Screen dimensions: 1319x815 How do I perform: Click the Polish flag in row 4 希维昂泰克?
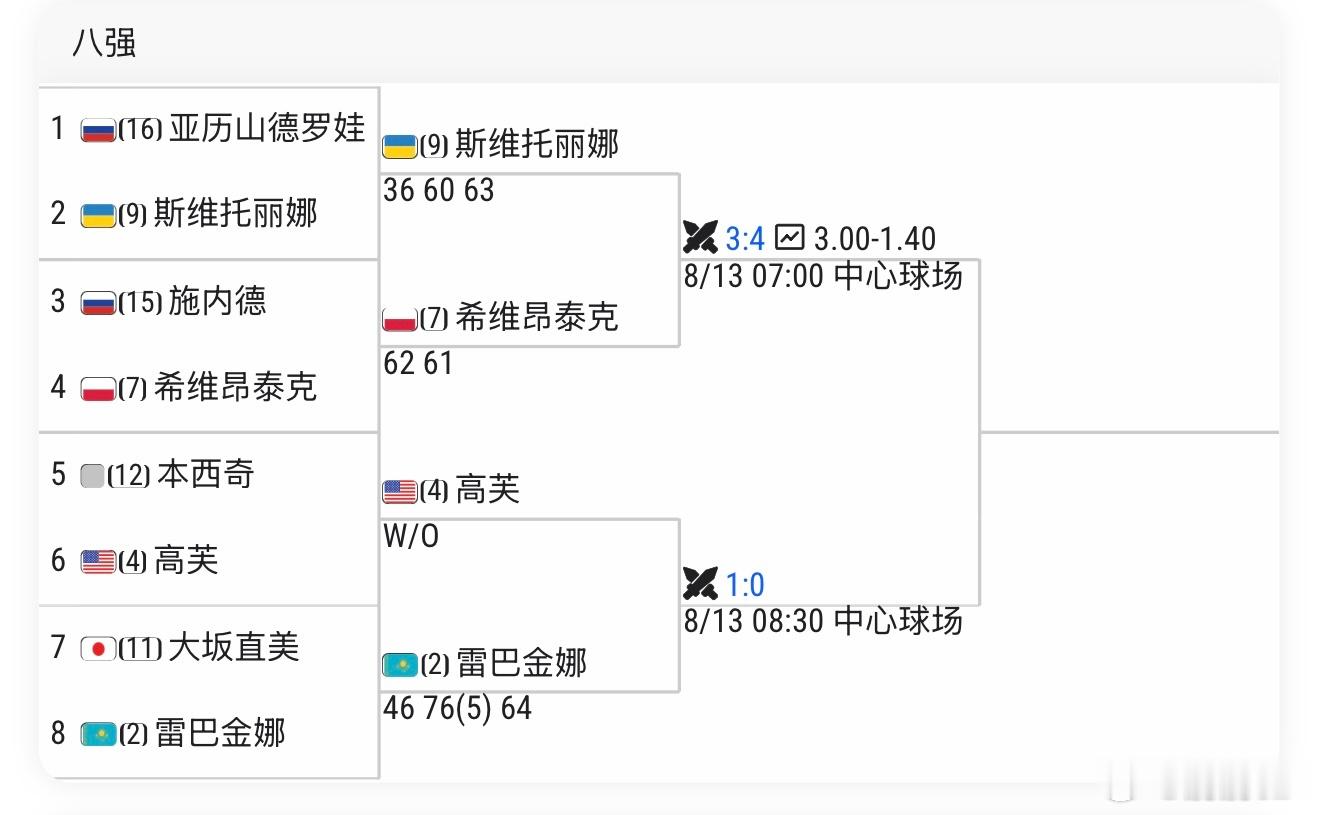(98, 389)
